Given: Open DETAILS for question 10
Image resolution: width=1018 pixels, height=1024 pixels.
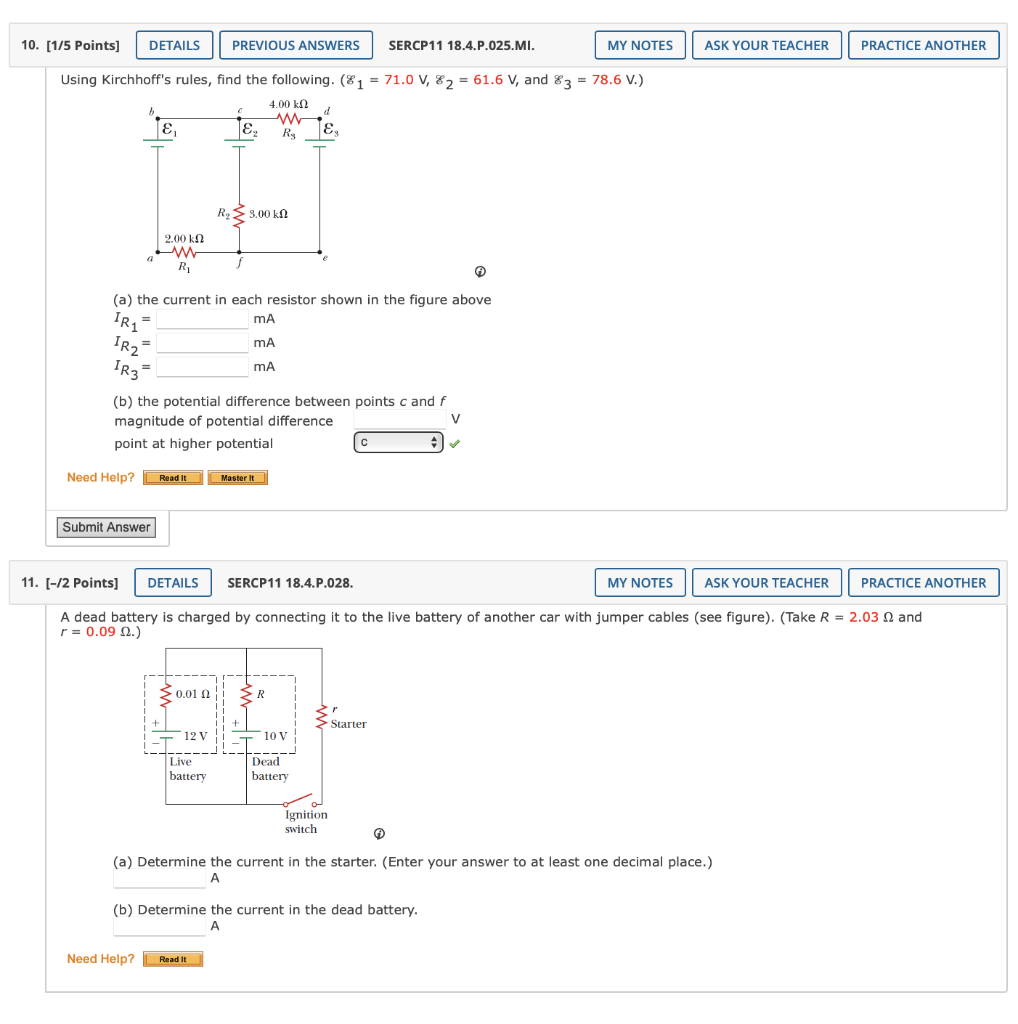Looking at the screenshot, I should coord(174,44).
